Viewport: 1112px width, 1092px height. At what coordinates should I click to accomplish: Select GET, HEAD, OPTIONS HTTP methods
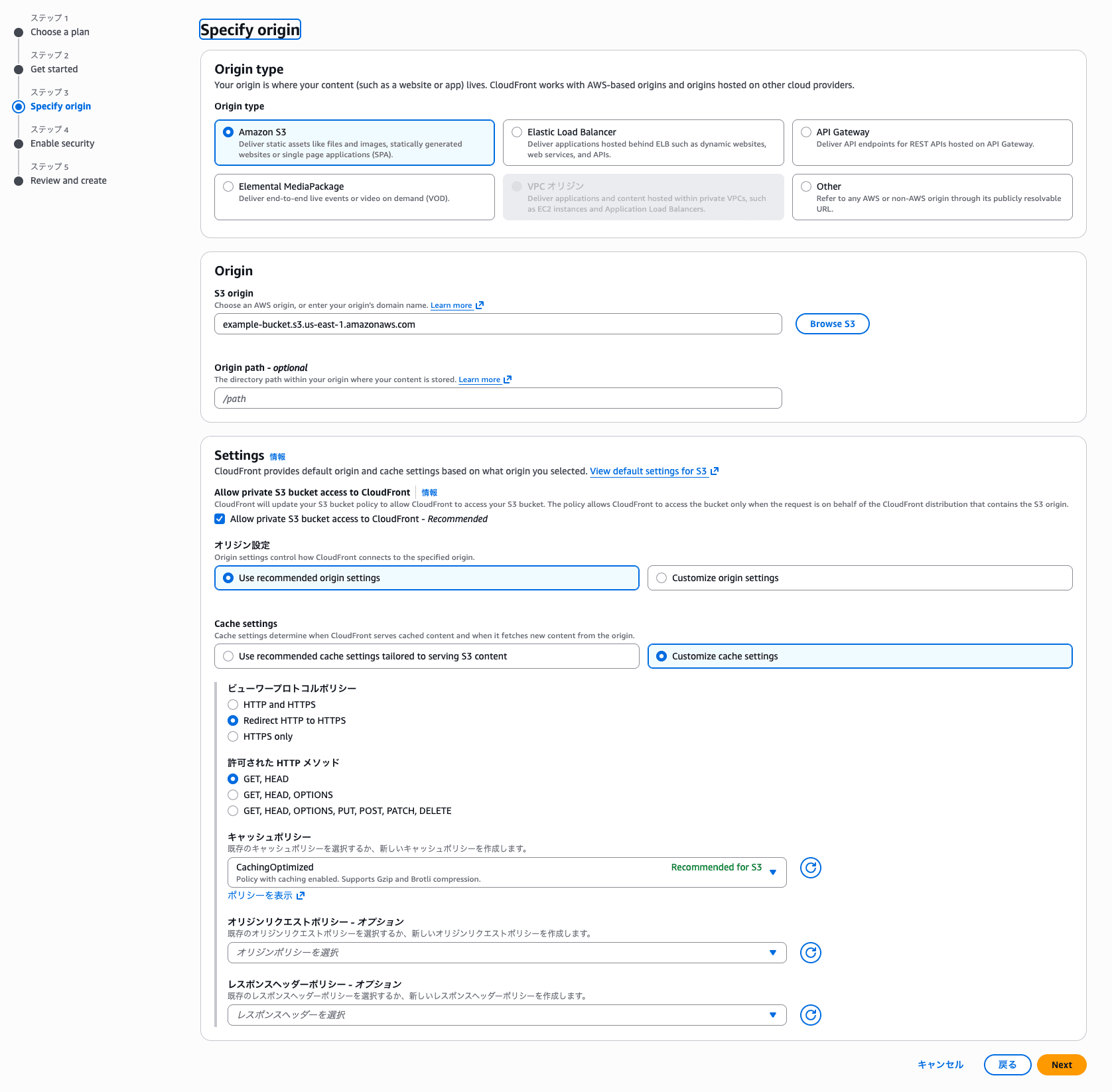(233, 795)
